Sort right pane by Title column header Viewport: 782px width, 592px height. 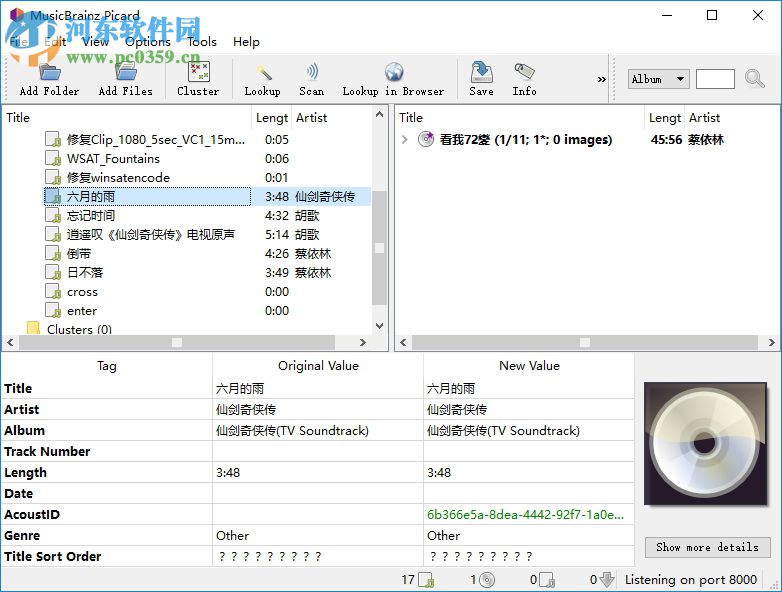coord(520,118)
